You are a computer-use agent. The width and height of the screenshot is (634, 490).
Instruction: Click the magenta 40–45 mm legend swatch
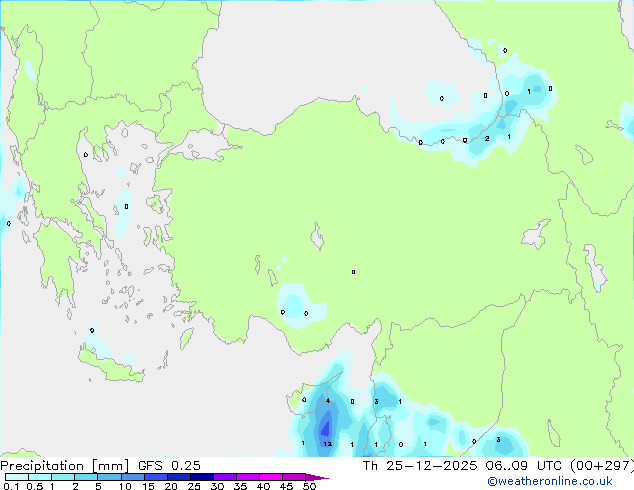coord(271,477)
